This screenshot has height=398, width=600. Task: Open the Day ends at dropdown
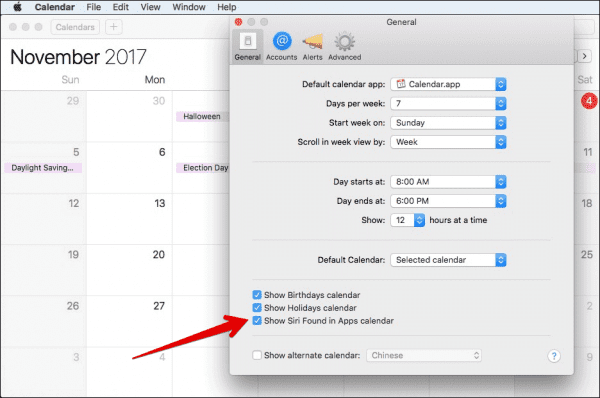pos(448,201)
